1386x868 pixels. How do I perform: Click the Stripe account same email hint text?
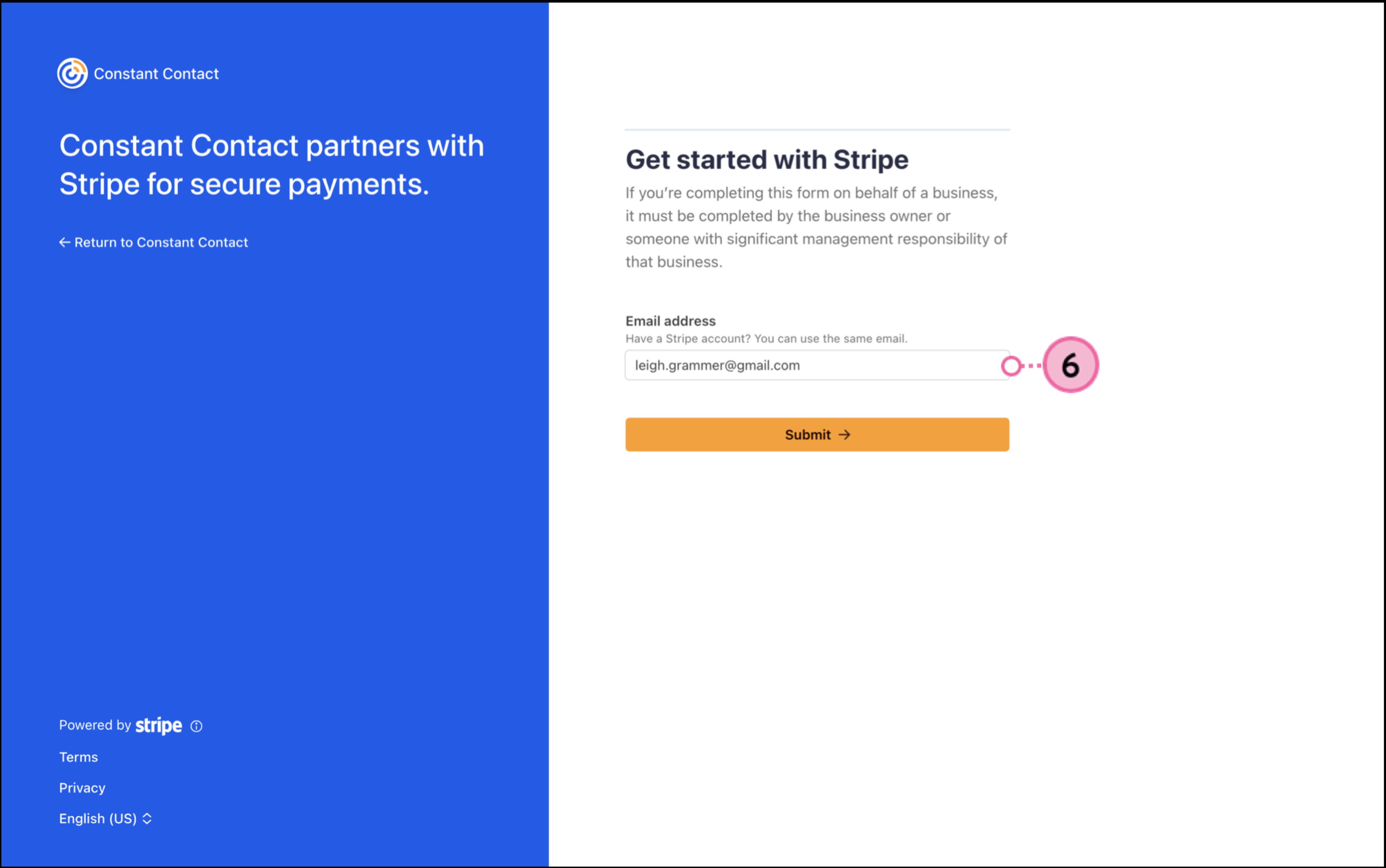tap(766, 339)
